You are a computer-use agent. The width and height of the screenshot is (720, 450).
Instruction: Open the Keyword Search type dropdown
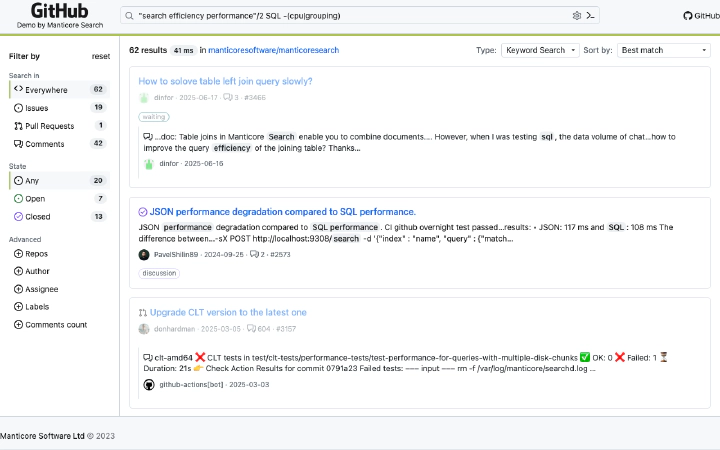pyautogui.click(x=540, y=50)
